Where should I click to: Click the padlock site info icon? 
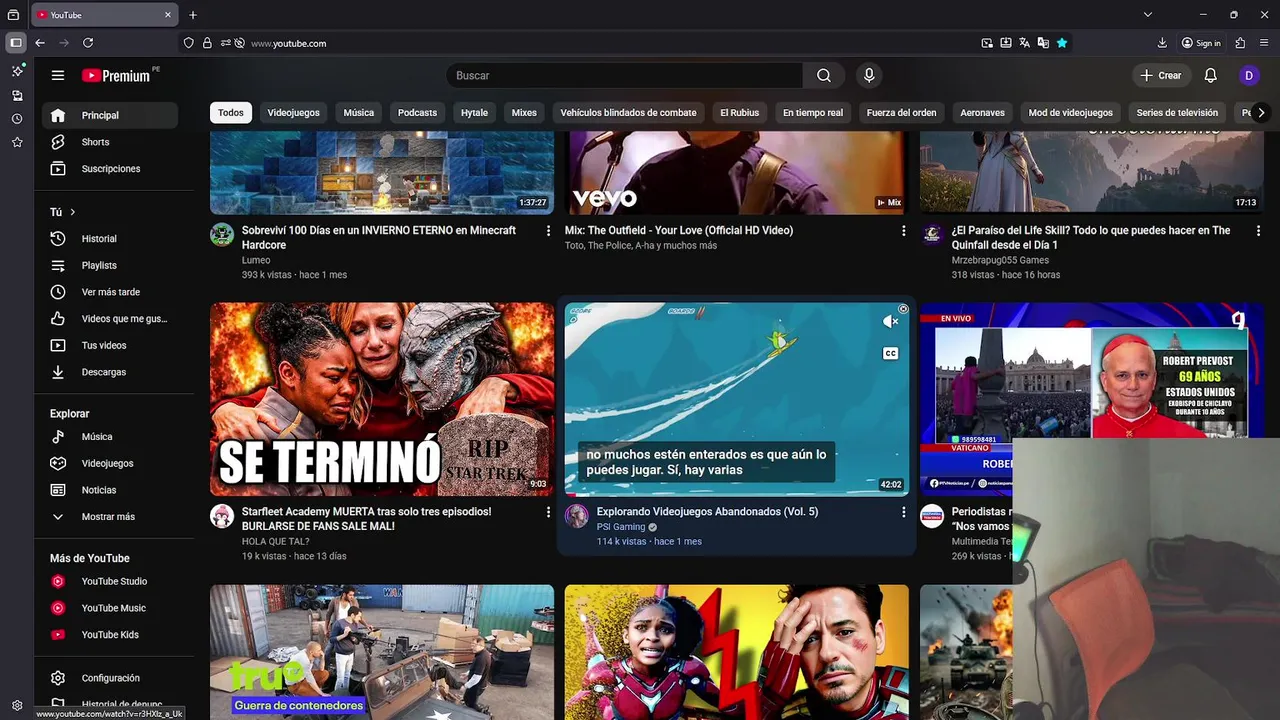coord(207,43)
